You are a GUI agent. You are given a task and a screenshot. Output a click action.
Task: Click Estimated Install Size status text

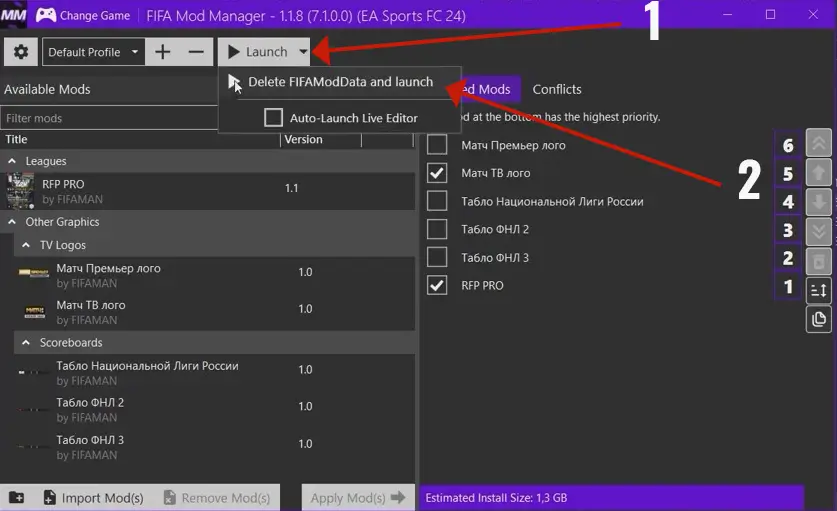click(x=496, y=498)
